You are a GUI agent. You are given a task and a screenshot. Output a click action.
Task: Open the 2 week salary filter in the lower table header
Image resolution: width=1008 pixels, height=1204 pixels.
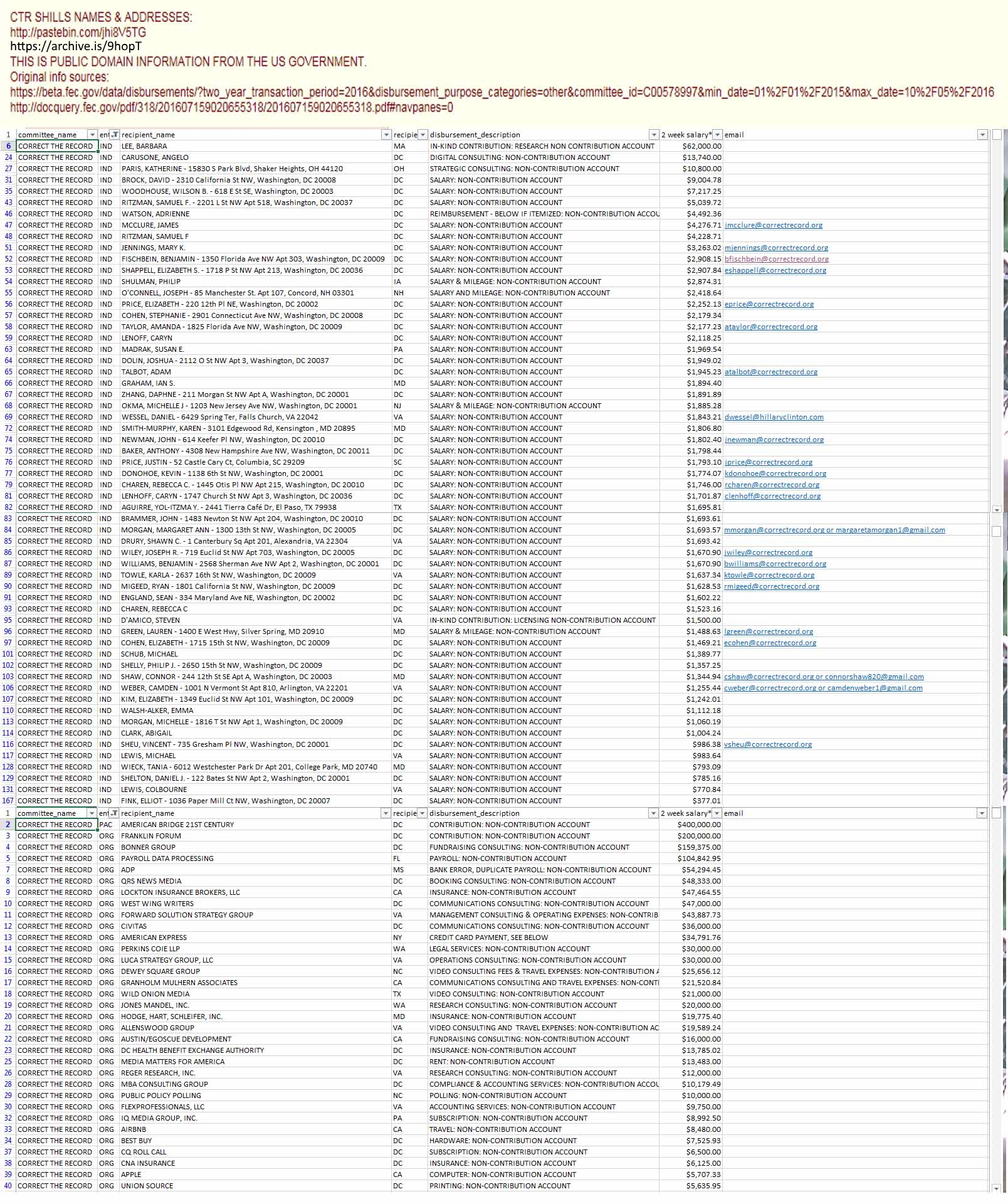click(x=717, y=813)
